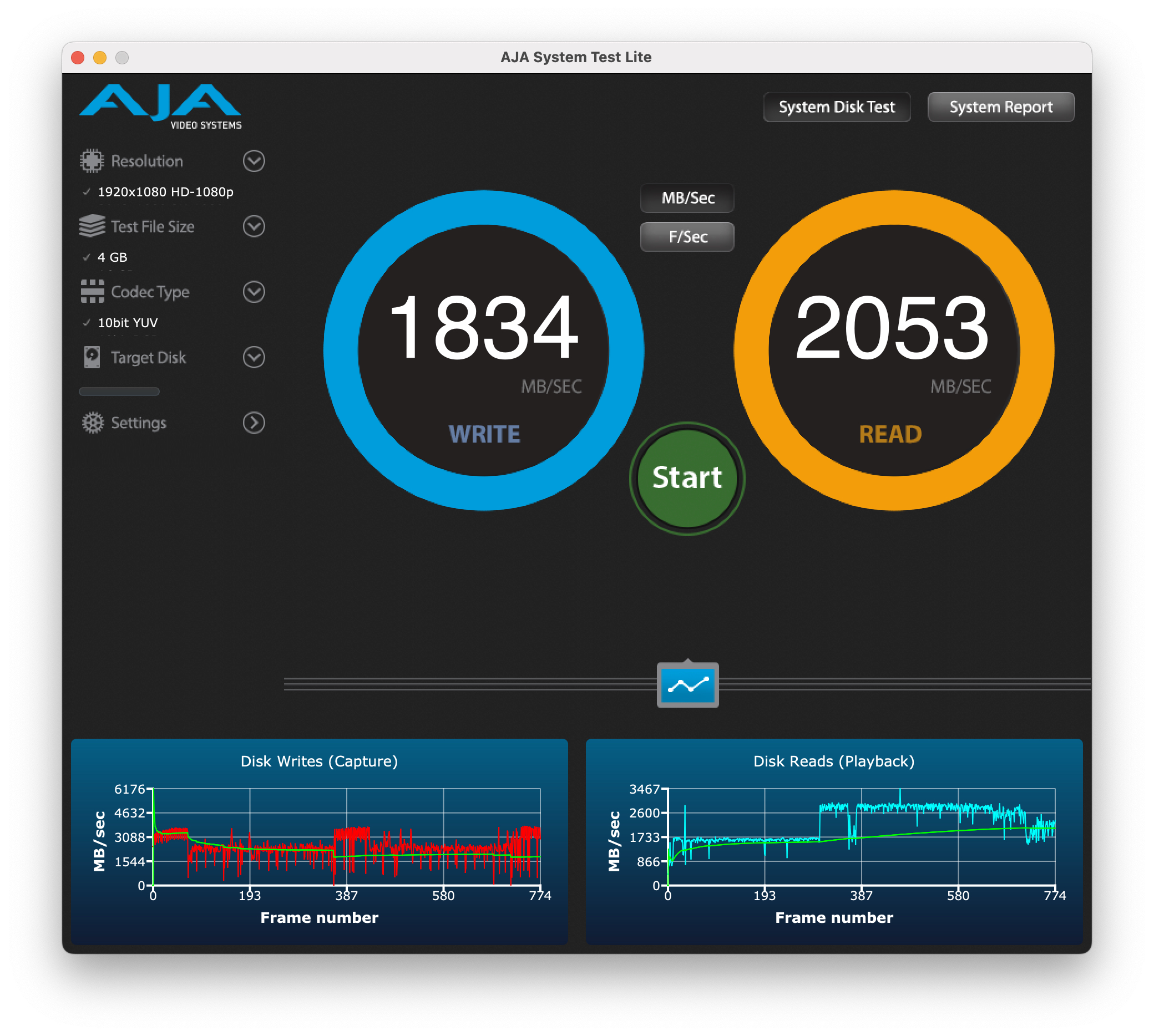
Task: Select the 1920x1080 HD-1080p resolution option
Action: (x=165, y=192)
